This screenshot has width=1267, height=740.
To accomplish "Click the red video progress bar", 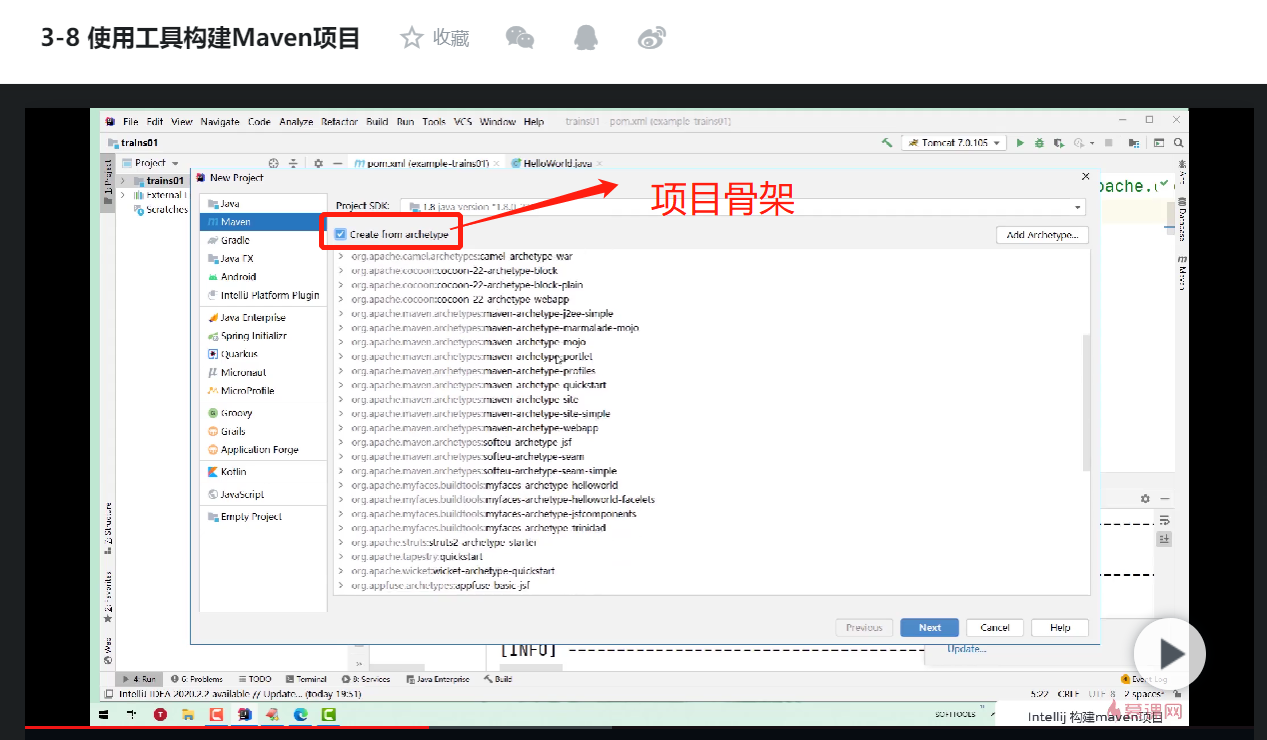I will click(227, 727).
